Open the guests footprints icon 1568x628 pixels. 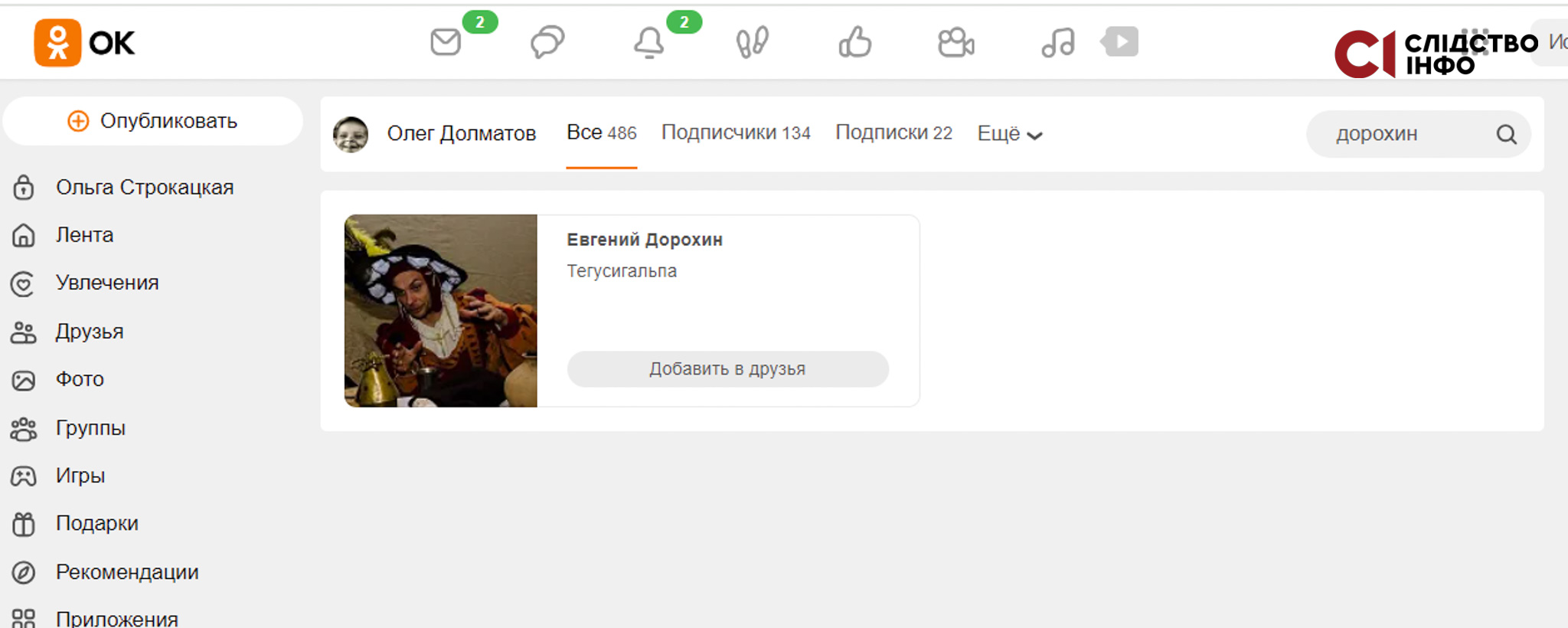click(x=752, y=42)
